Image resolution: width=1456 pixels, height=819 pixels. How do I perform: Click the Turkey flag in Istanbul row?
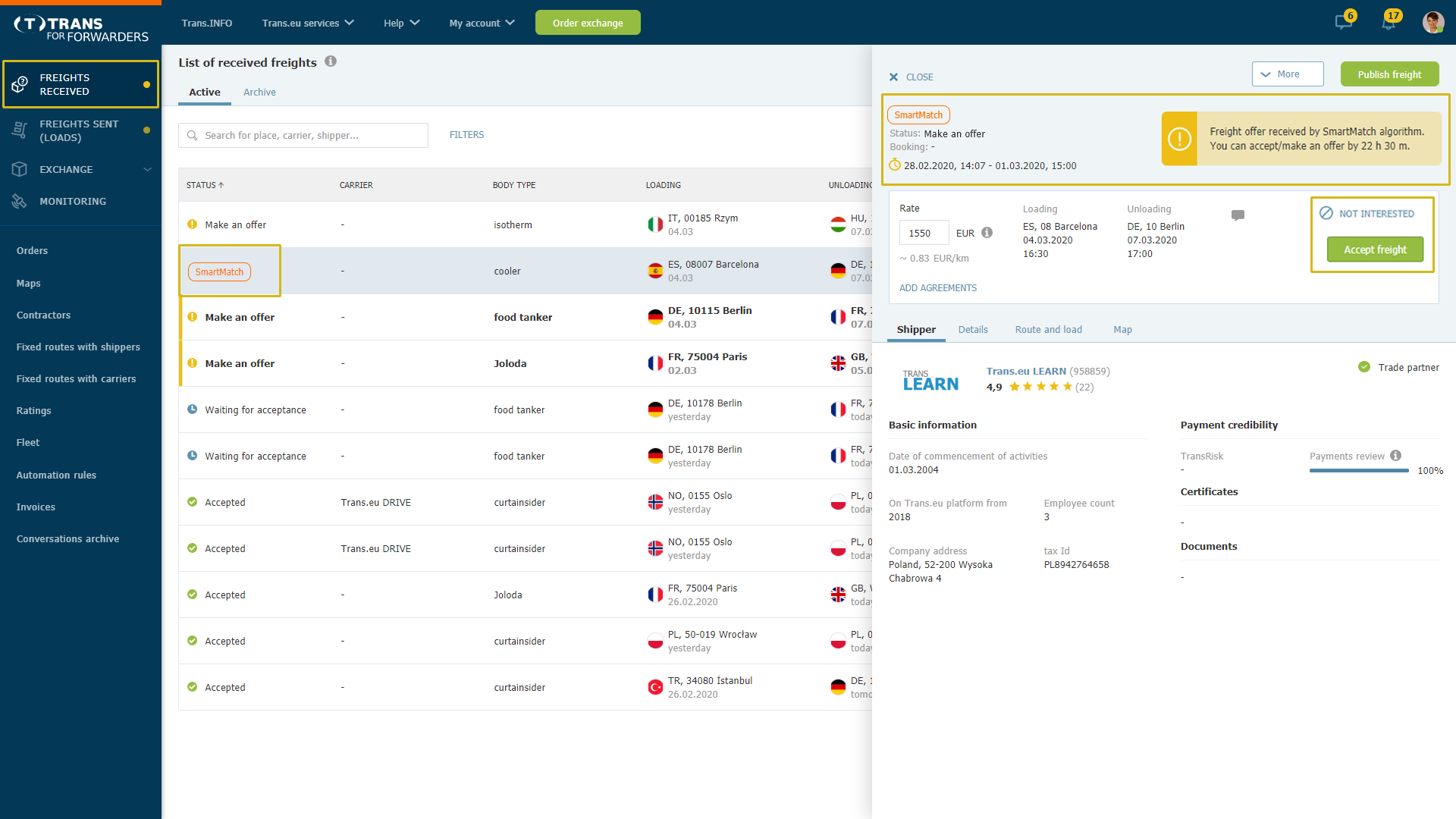pos(655,687)
